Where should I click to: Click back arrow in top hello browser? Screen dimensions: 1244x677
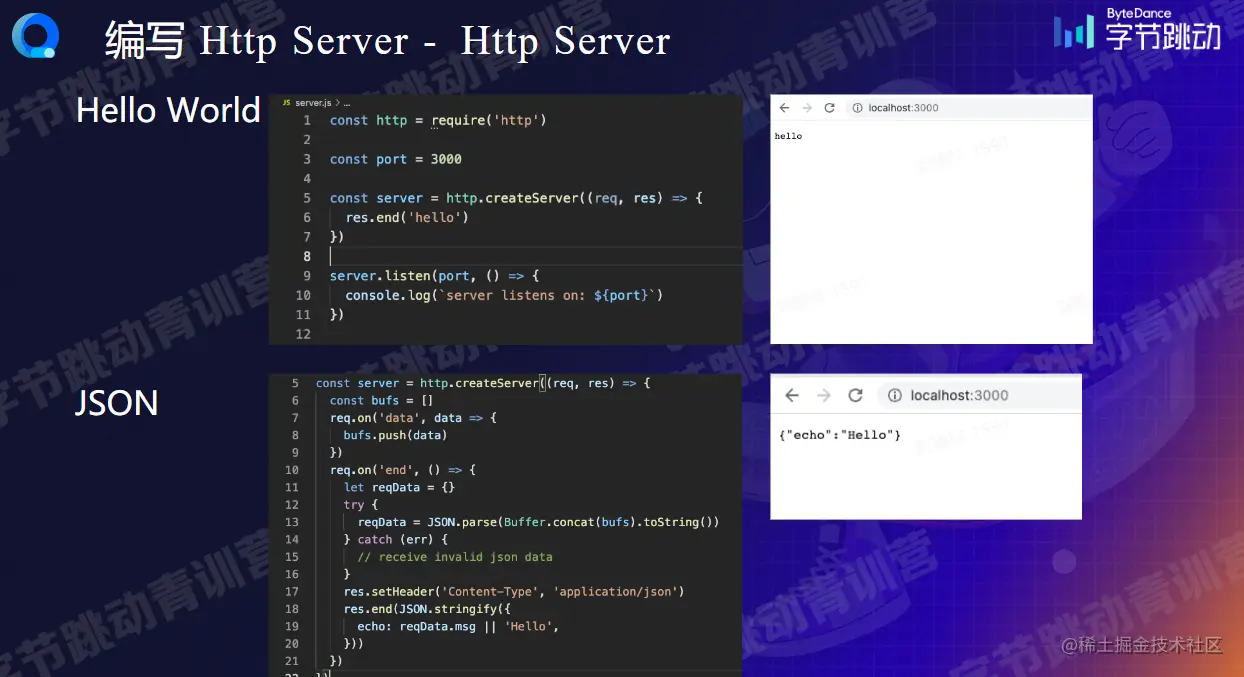coord(785,108)
